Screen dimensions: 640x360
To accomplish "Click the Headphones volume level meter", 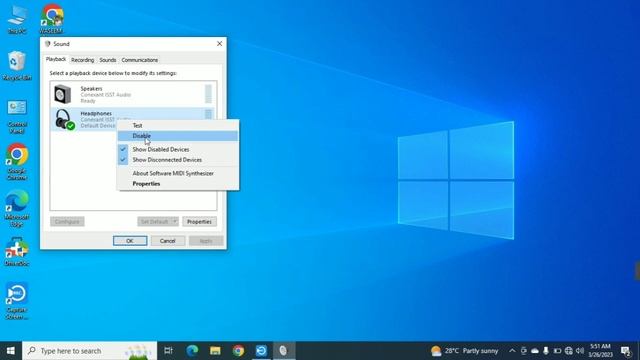I will pyautogui.click(x=208, y=114).
